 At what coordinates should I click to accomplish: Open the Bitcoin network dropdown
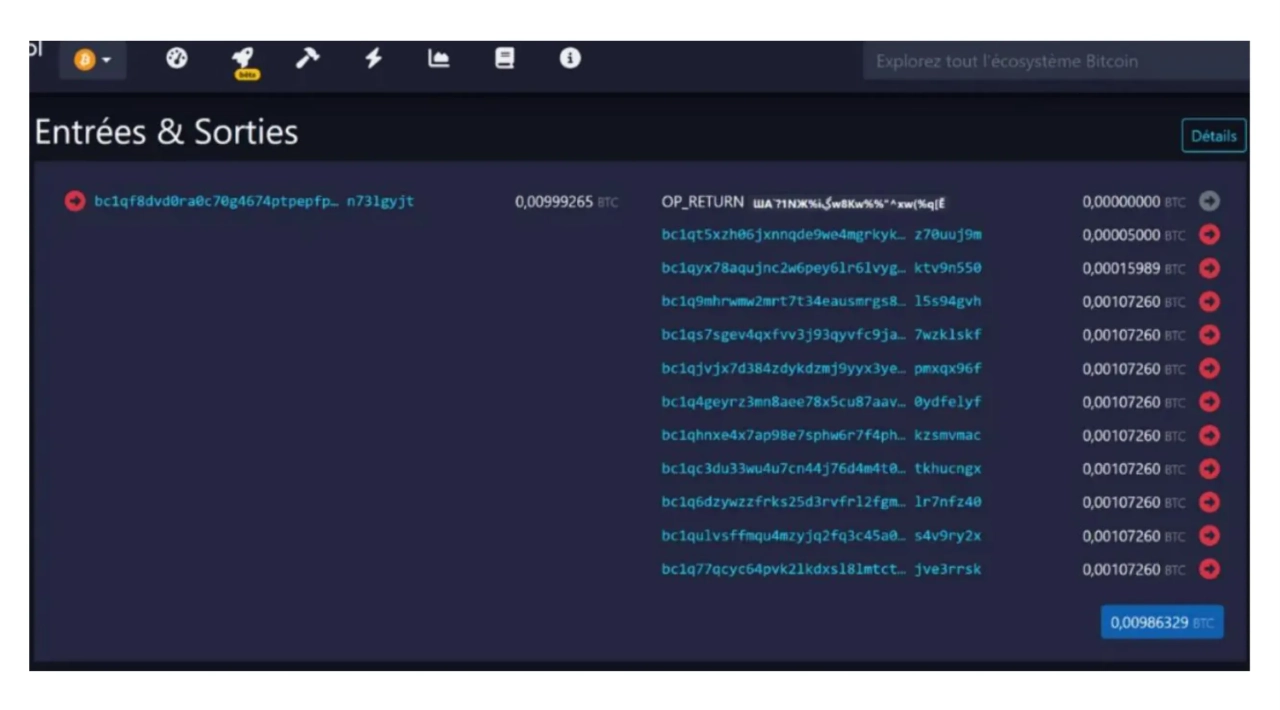point(92,61)
